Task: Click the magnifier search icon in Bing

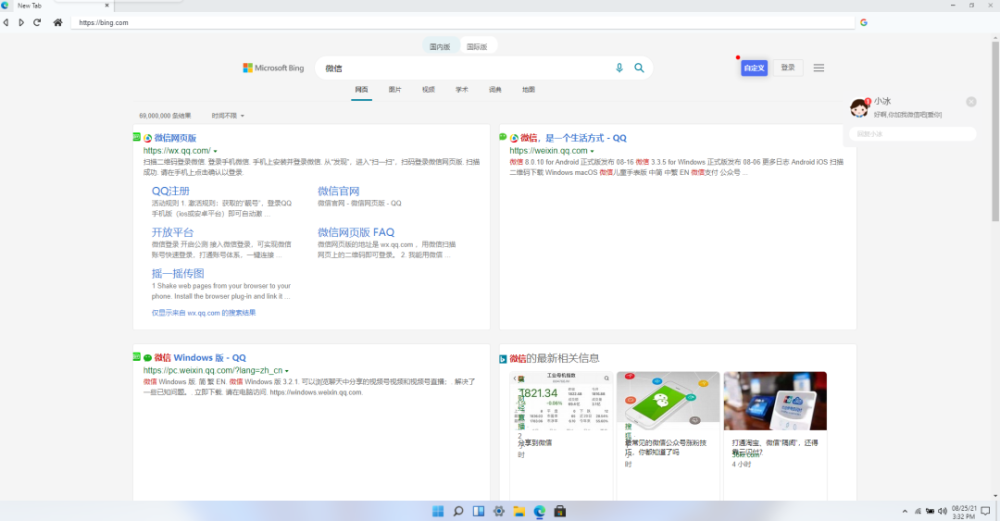Action: click(639, 68)
